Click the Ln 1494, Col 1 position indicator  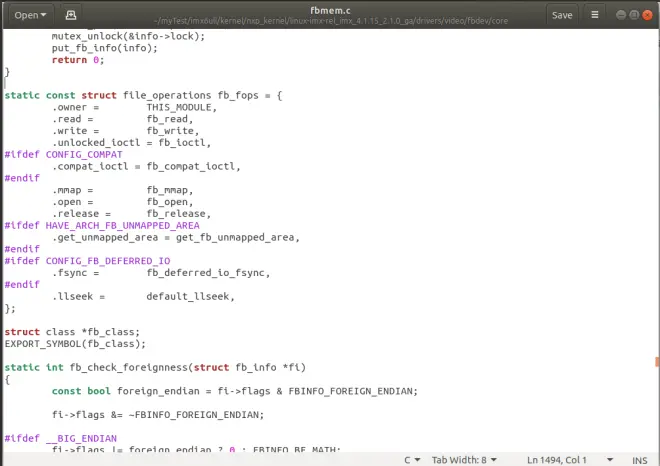click(x=556, y=460)
